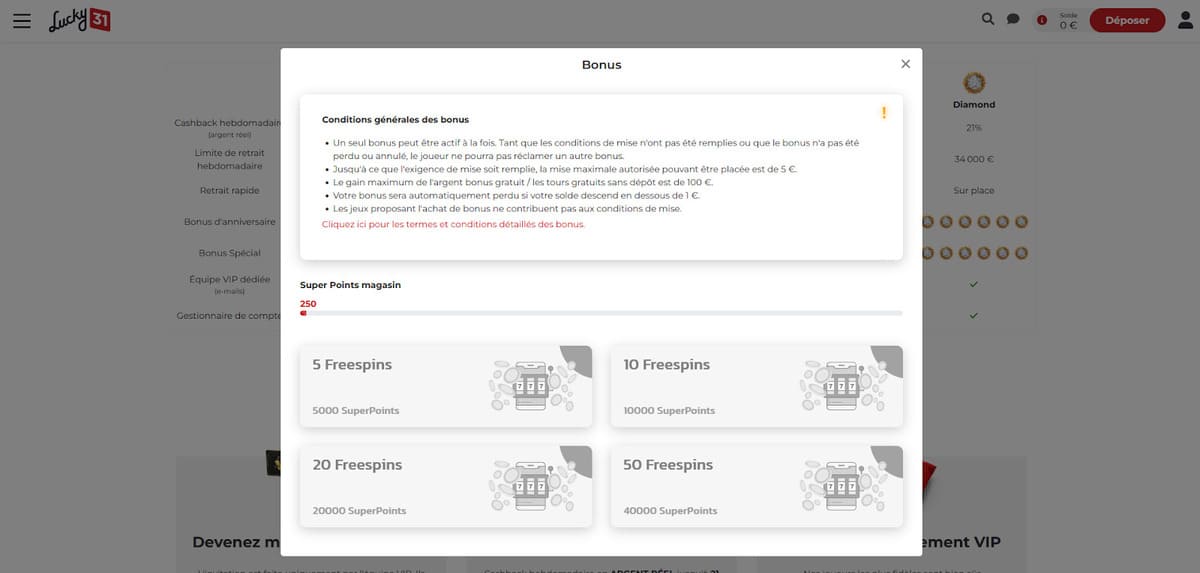
Task: Pick the 20 Freespins reward title
Action: [357, 465]
